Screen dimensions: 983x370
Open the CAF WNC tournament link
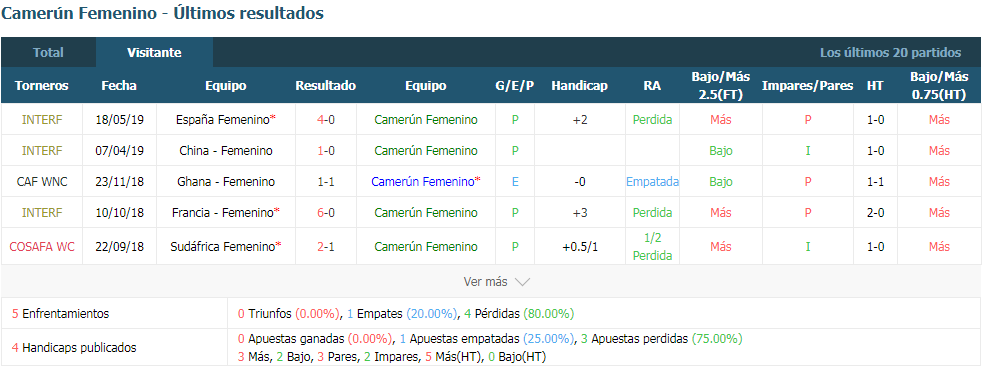pos(42,182)
